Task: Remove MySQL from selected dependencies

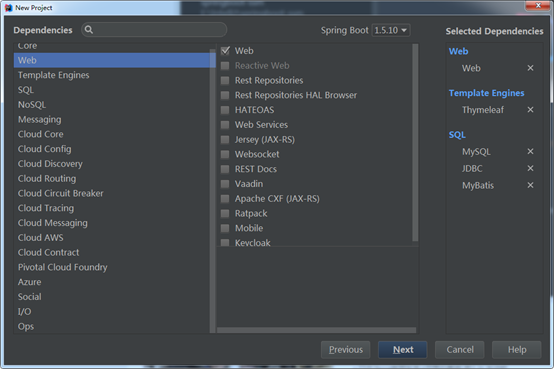Action: click(x=530, y=151)
